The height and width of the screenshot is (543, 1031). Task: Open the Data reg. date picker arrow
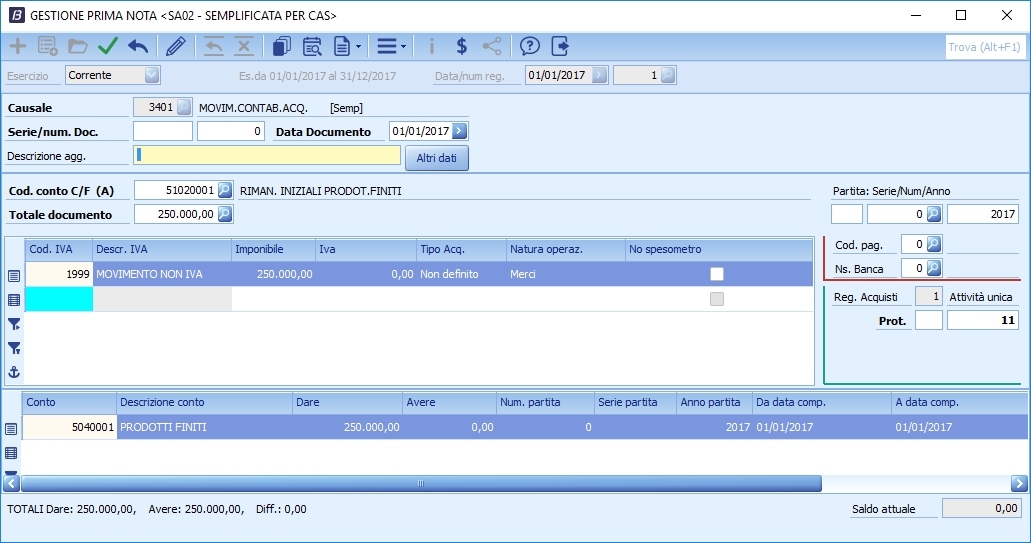(599, 75)
